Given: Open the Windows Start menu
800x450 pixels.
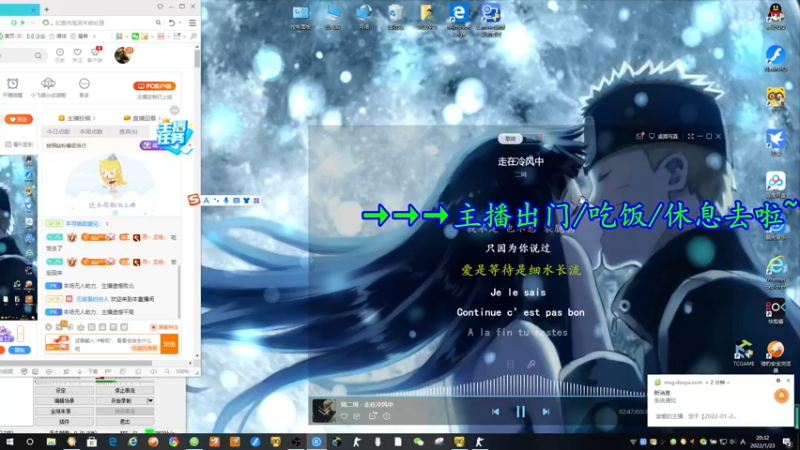Looking at the screenshot, I should pyautogui.click(x=9, y=442).
